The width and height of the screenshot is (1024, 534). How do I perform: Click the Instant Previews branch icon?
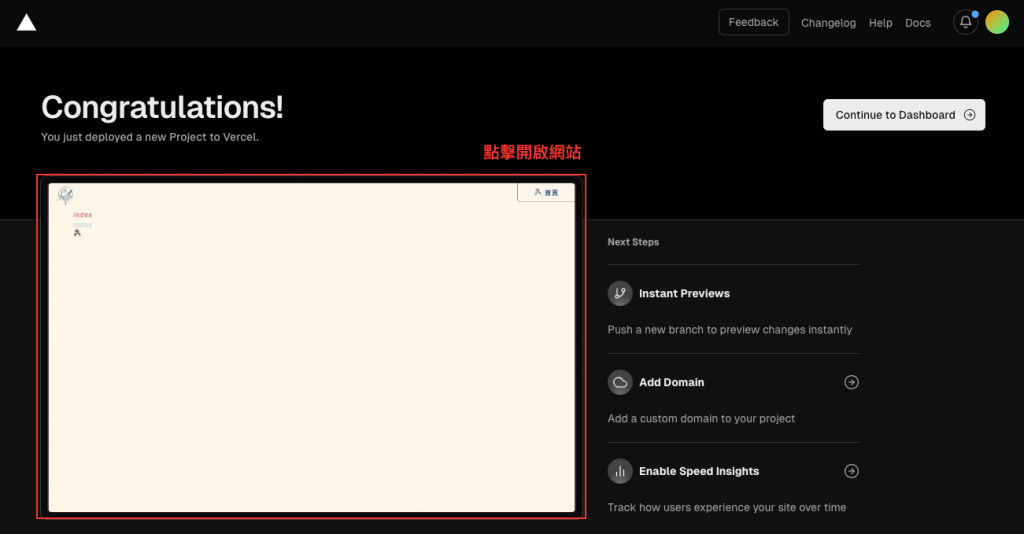click(620, 294)
